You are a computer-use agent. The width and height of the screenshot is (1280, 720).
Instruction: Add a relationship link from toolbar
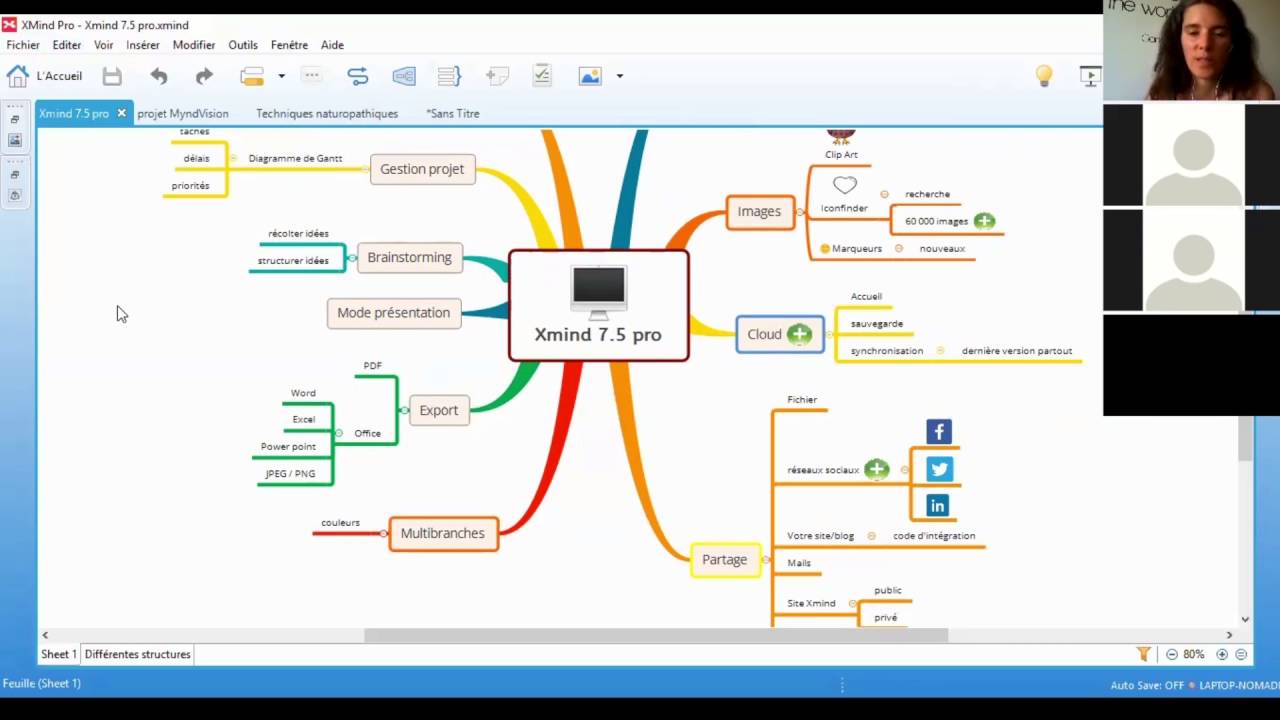pos(357,76)
